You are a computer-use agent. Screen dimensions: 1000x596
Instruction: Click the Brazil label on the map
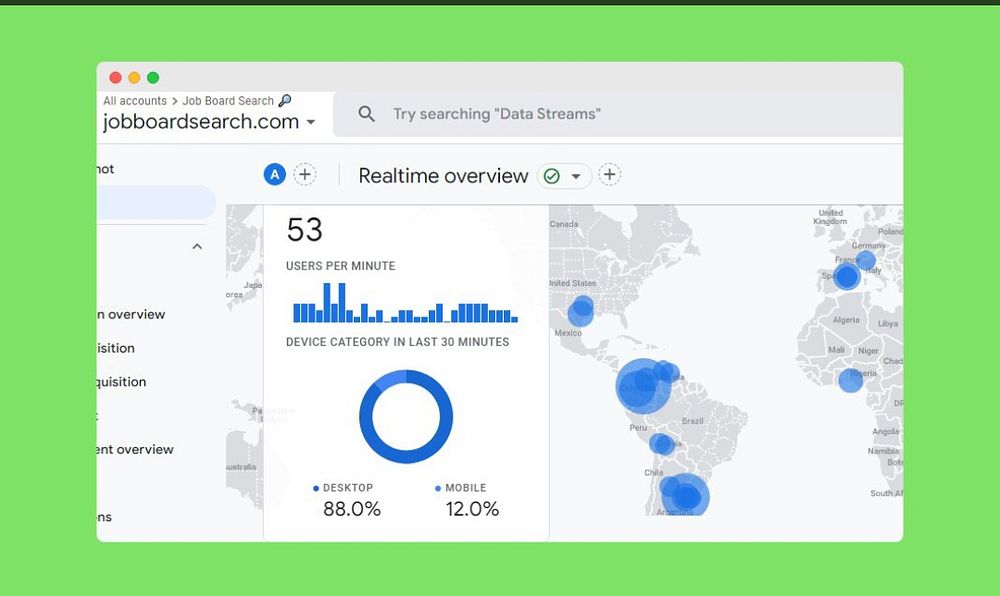coord(692,421)
